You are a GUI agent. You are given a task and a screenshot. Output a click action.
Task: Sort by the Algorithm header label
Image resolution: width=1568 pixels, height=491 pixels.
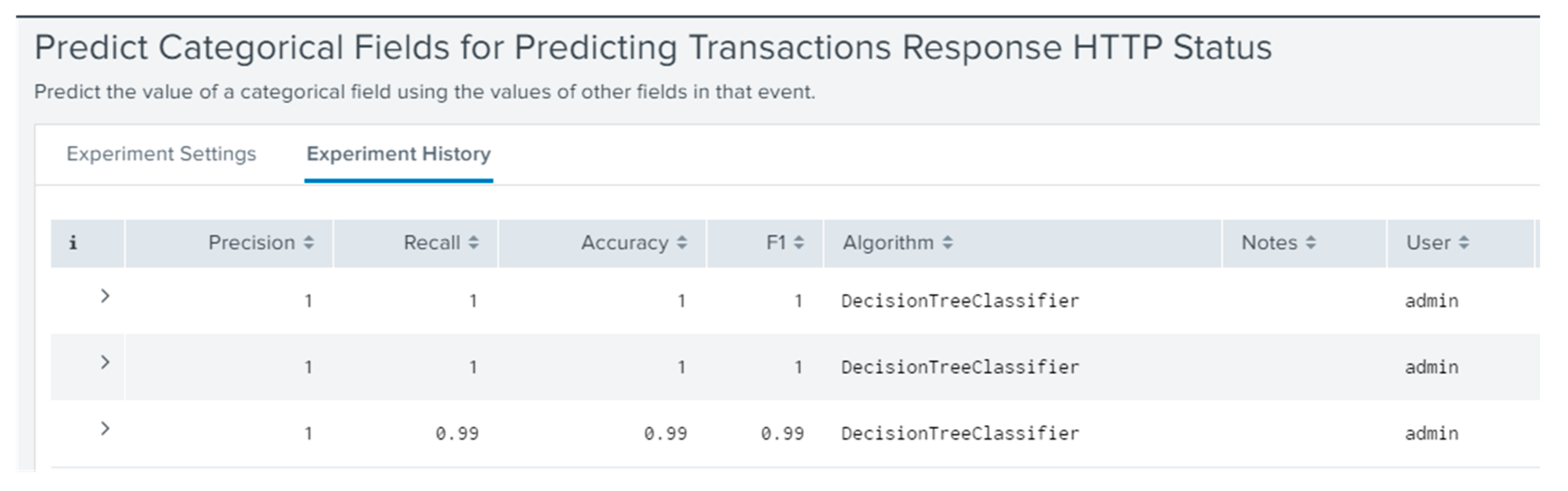pos(888,243)
